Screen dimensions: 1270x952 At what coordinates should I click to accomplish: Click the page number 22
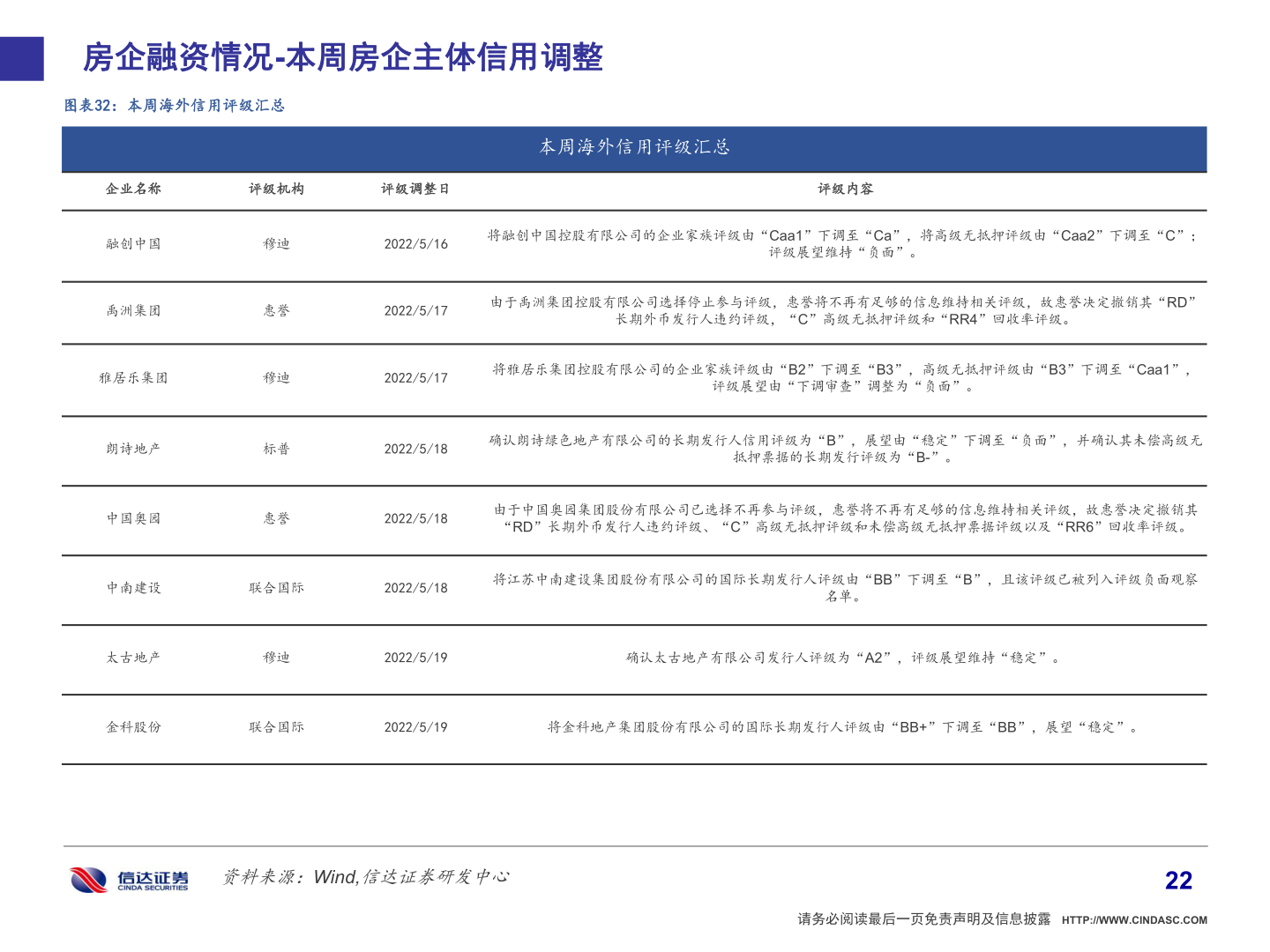coord(1178,881)
